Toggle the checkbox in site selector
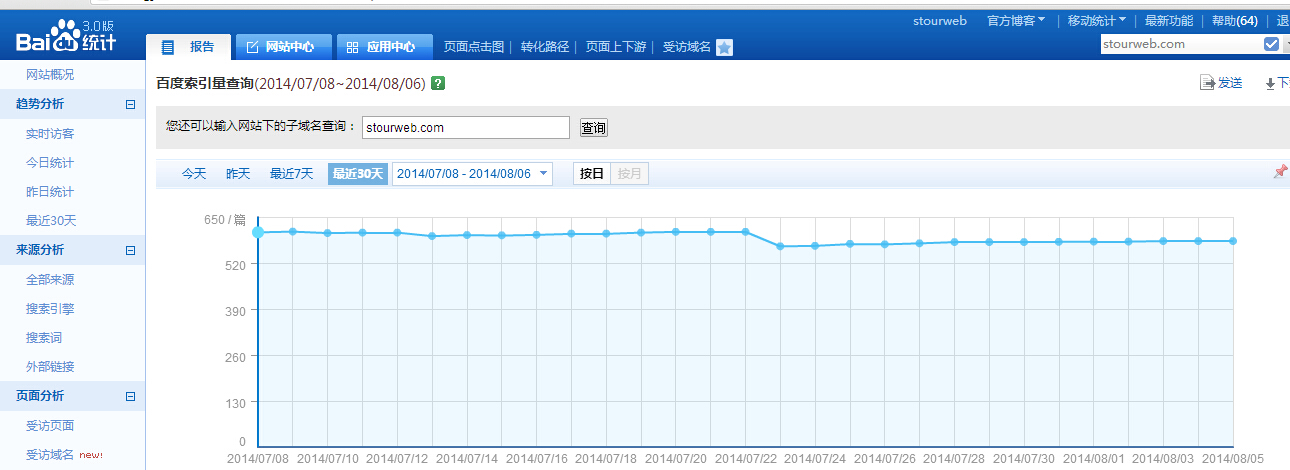Image resolution: width=1290 pixels, height=470 pixels. (1271, 44)
